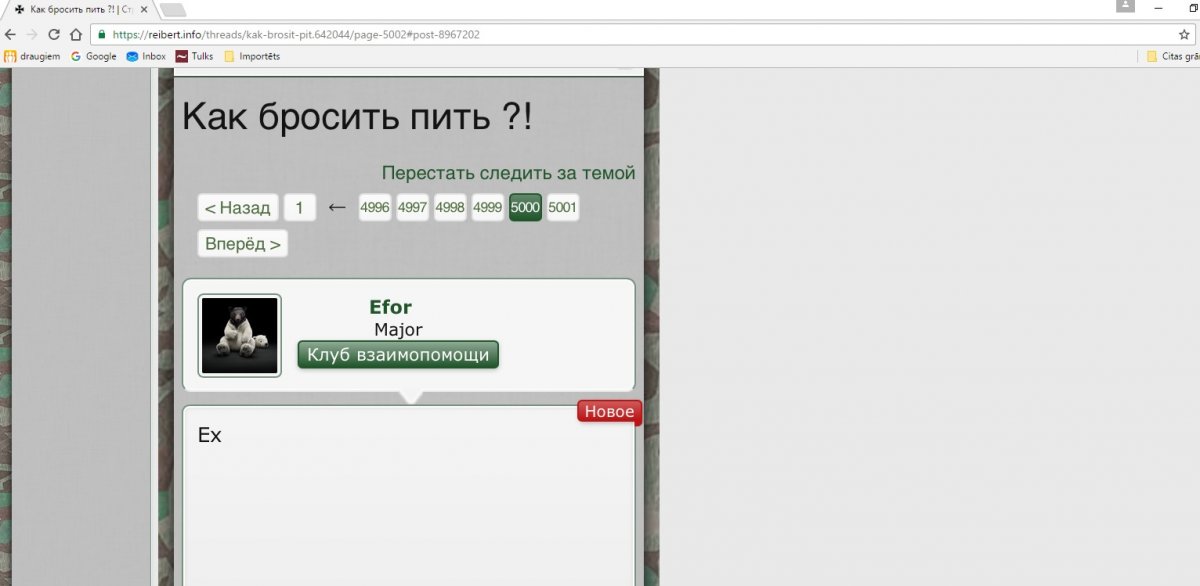Go to previous page with Назад button
Viewport: 1200px width, 586px height.
pos(237,208)
